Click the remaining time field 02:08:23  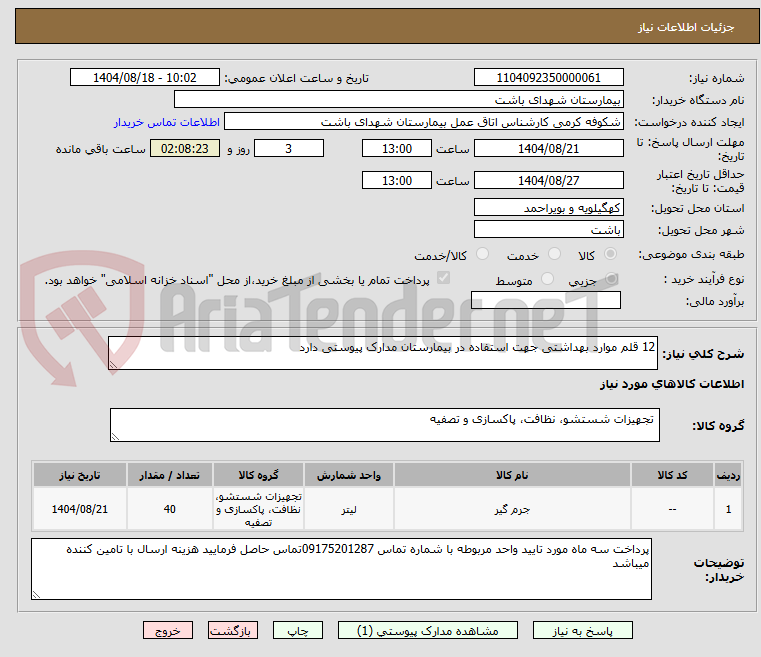(x=184, y=148)
